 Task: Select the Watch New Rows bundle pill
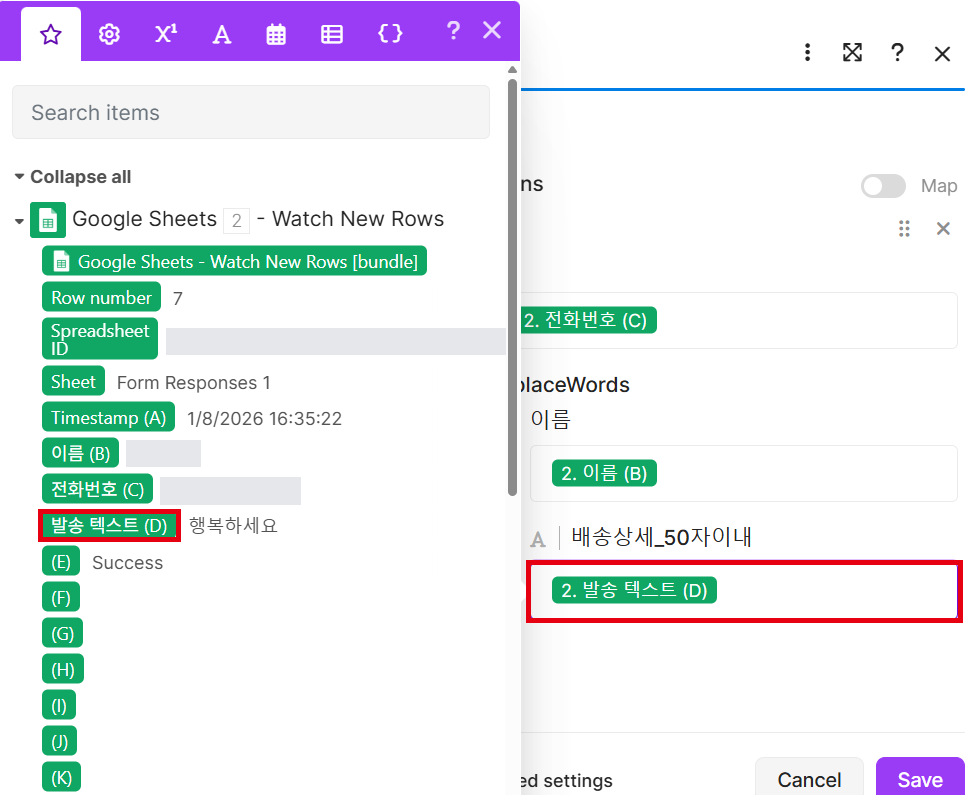(235, 261)
